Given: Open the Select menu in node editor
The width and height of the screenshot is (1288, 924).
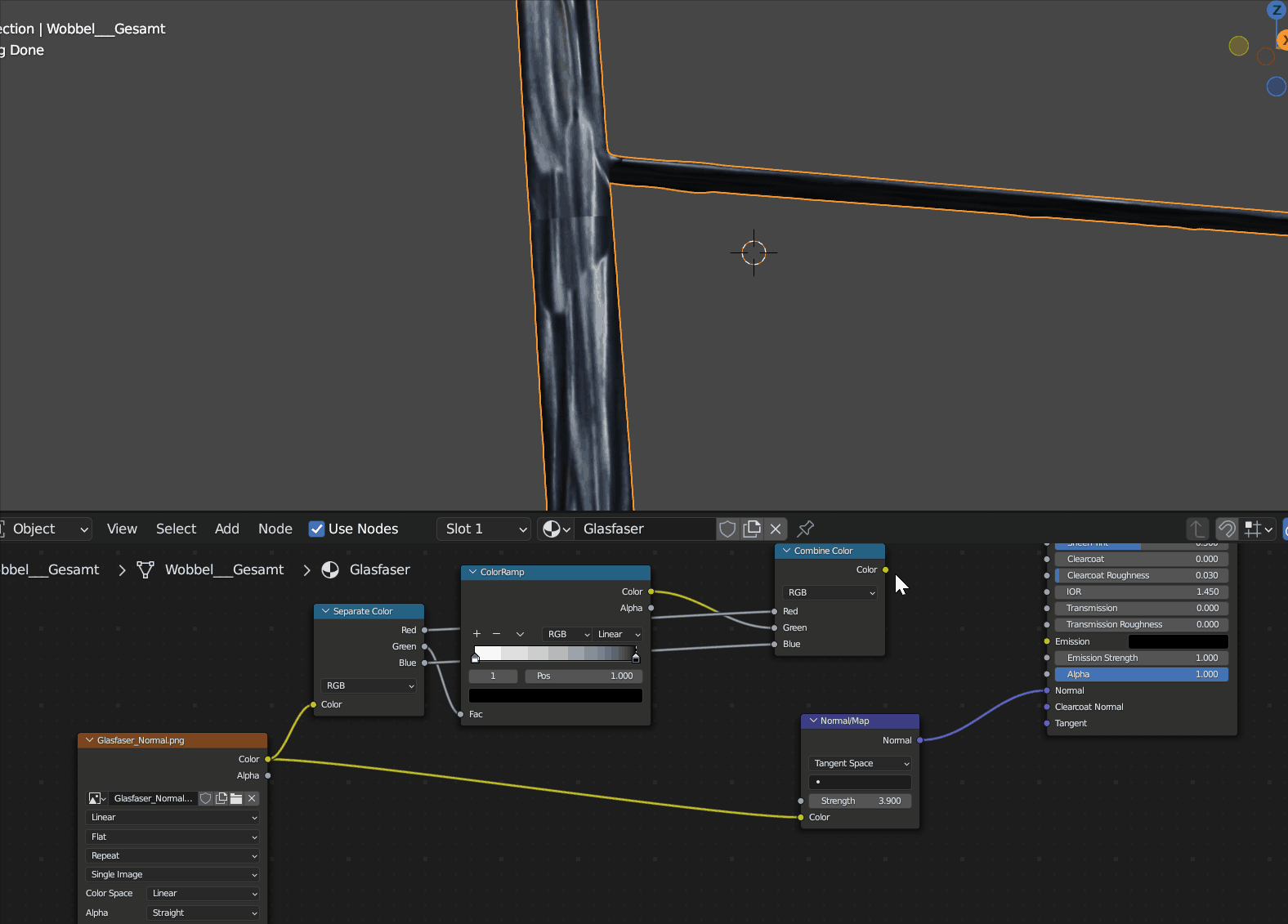Looking at the screenshot, I should pos(176,529).
